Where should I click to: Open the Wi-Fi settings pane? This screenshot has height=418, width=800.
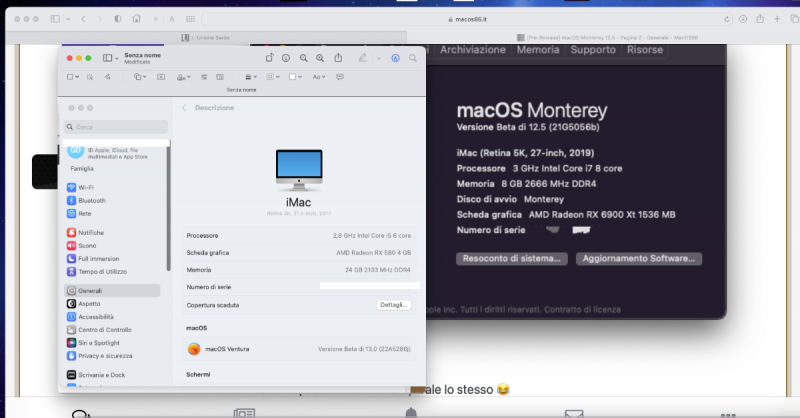(81, 187)
